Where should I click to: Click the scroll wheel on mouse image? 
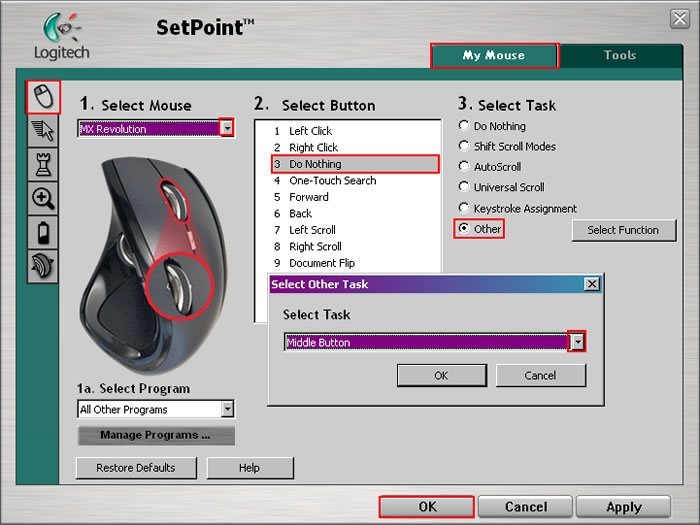[175, 200]
